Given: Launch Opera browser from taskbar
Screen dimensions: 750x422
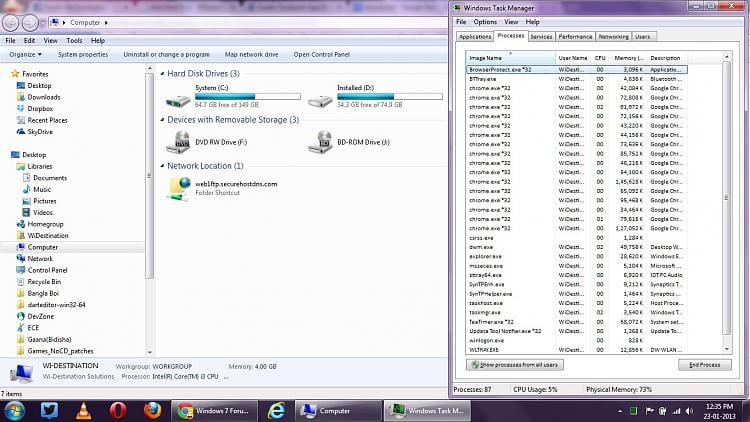Looking at the screenshot, I should pyautogui.click(x=118, y=411).
